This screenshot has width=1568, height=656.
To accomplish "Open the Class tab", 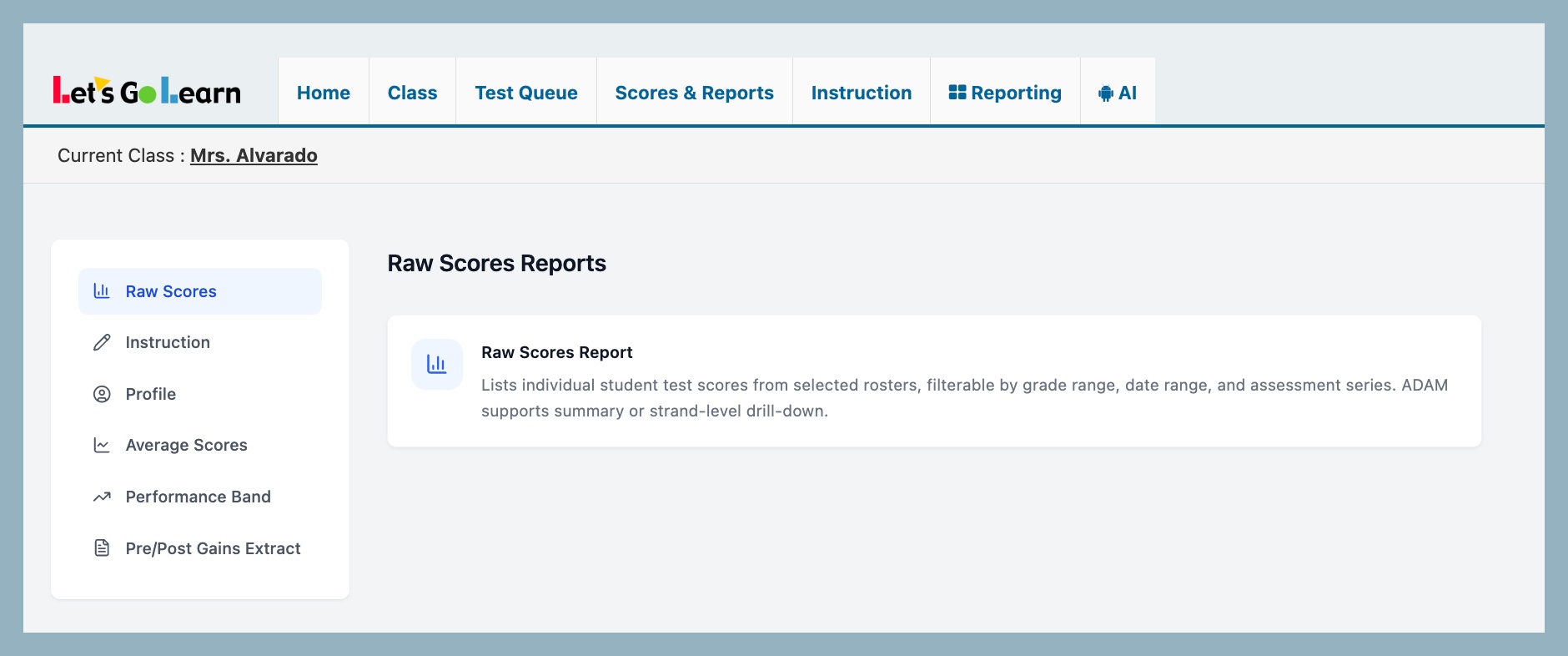I will [x=412, y=93].
